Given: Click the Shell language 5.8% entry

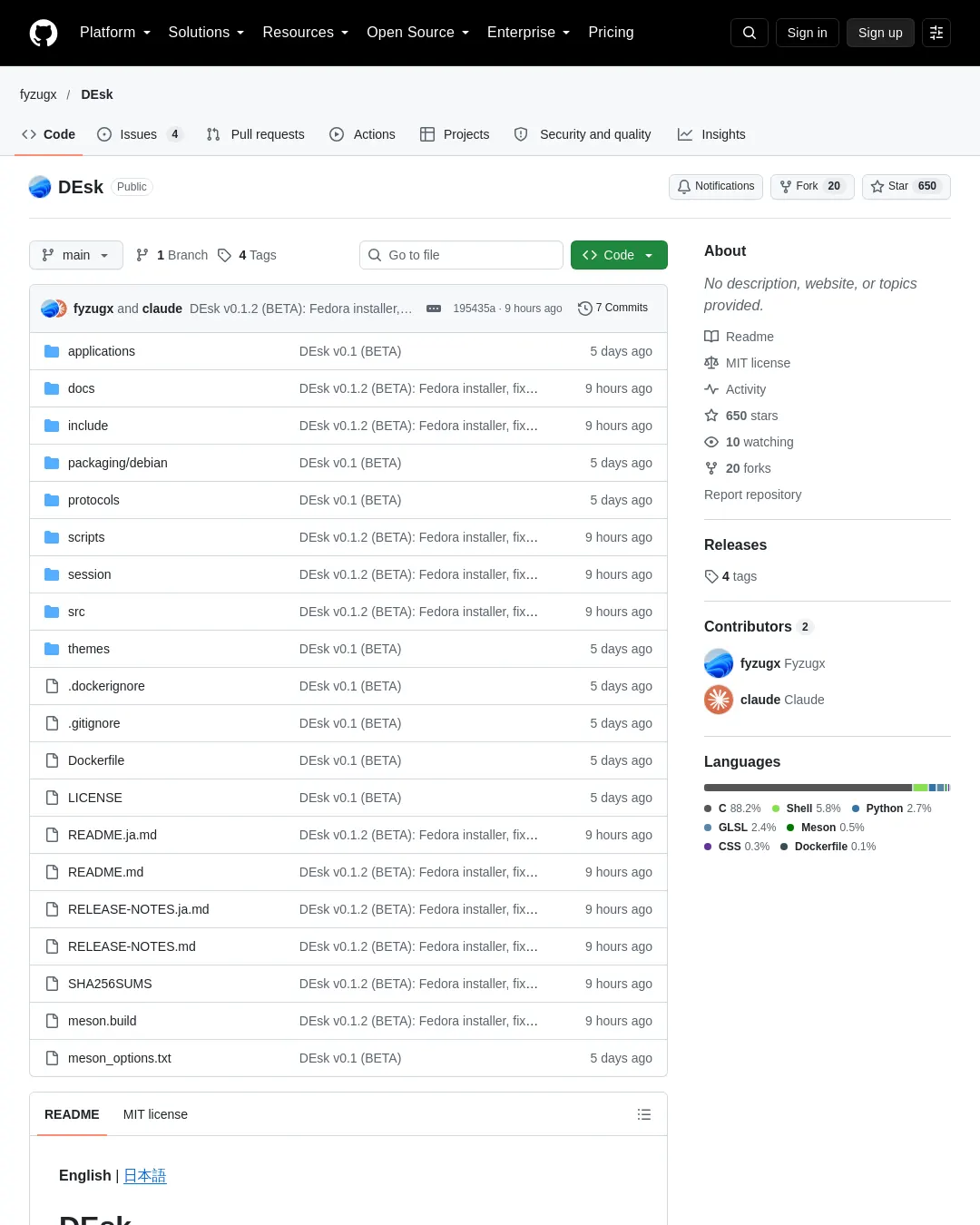Looking at the screenshot, I should [x=806, y=808].
